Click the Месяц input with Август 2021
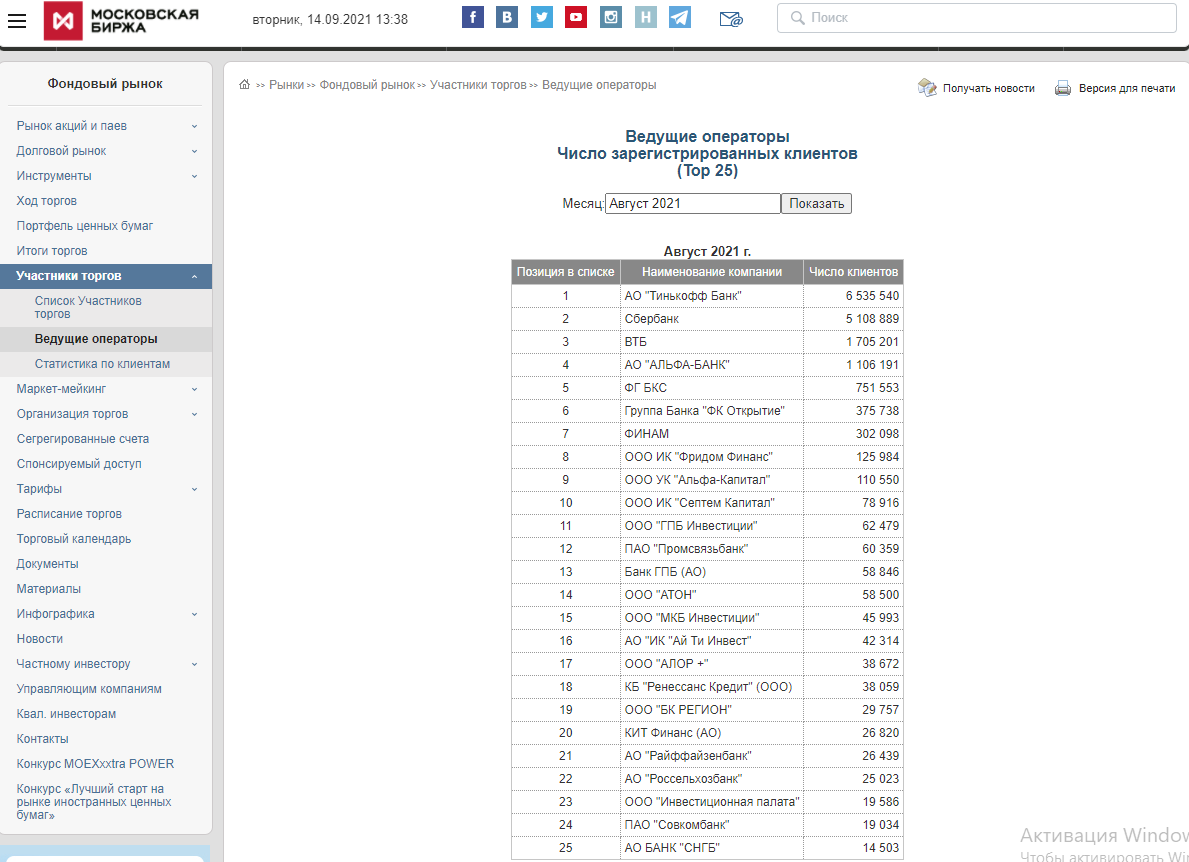1189x862 pixels. tap(692, 203)
